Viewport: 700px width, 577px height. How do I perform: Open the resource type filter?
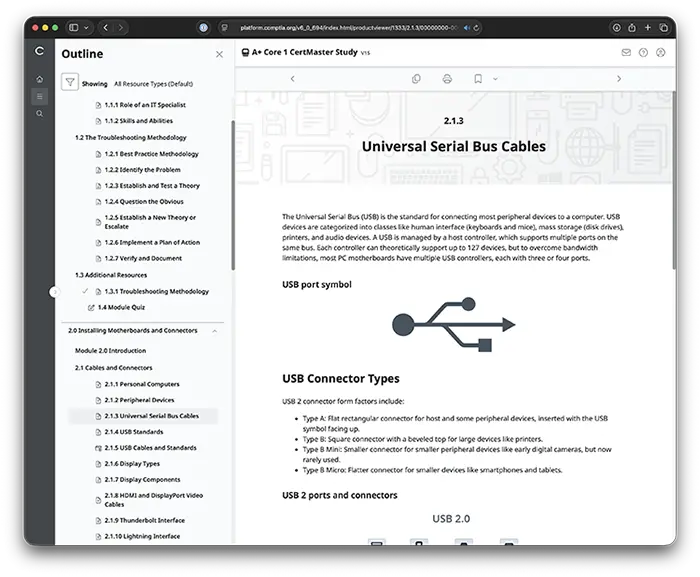(70, 83)
